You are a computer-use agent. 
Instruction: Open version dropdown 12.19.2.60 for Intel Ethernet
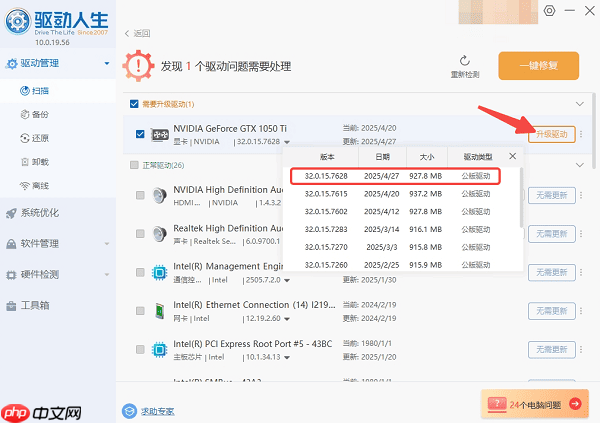[x=287, y=319]
